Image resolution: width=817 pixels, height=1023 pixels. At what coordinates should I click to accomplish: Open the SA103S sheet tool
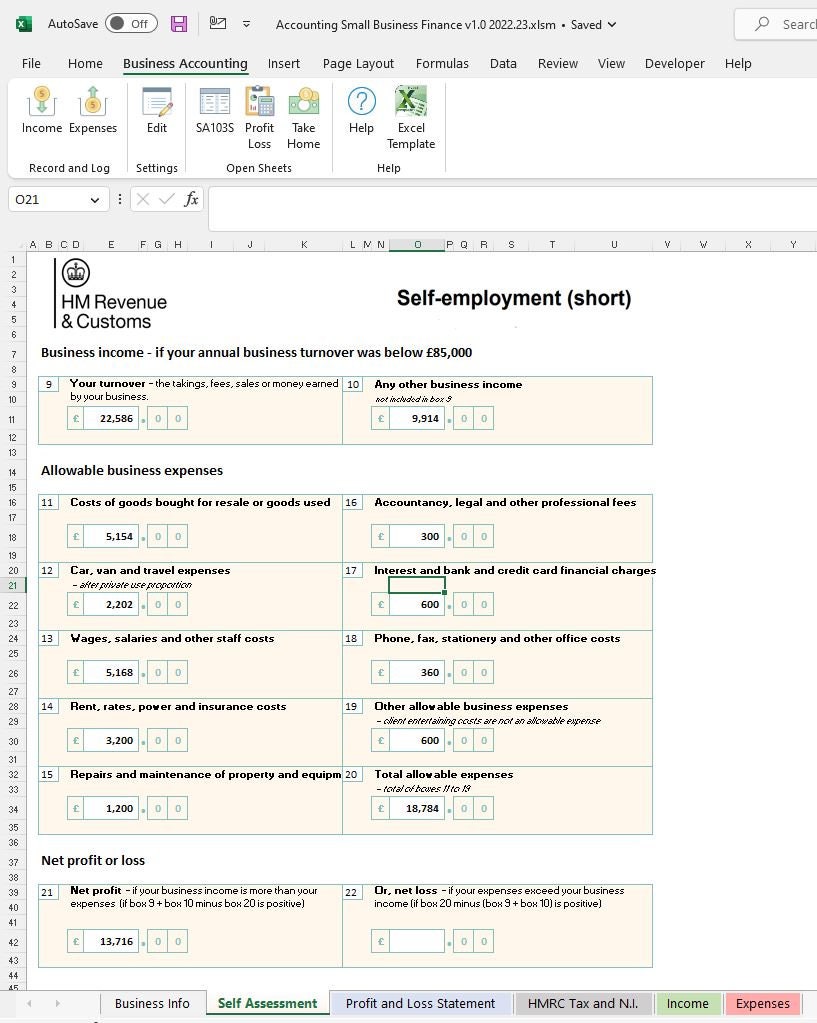[x=214, y=113]
